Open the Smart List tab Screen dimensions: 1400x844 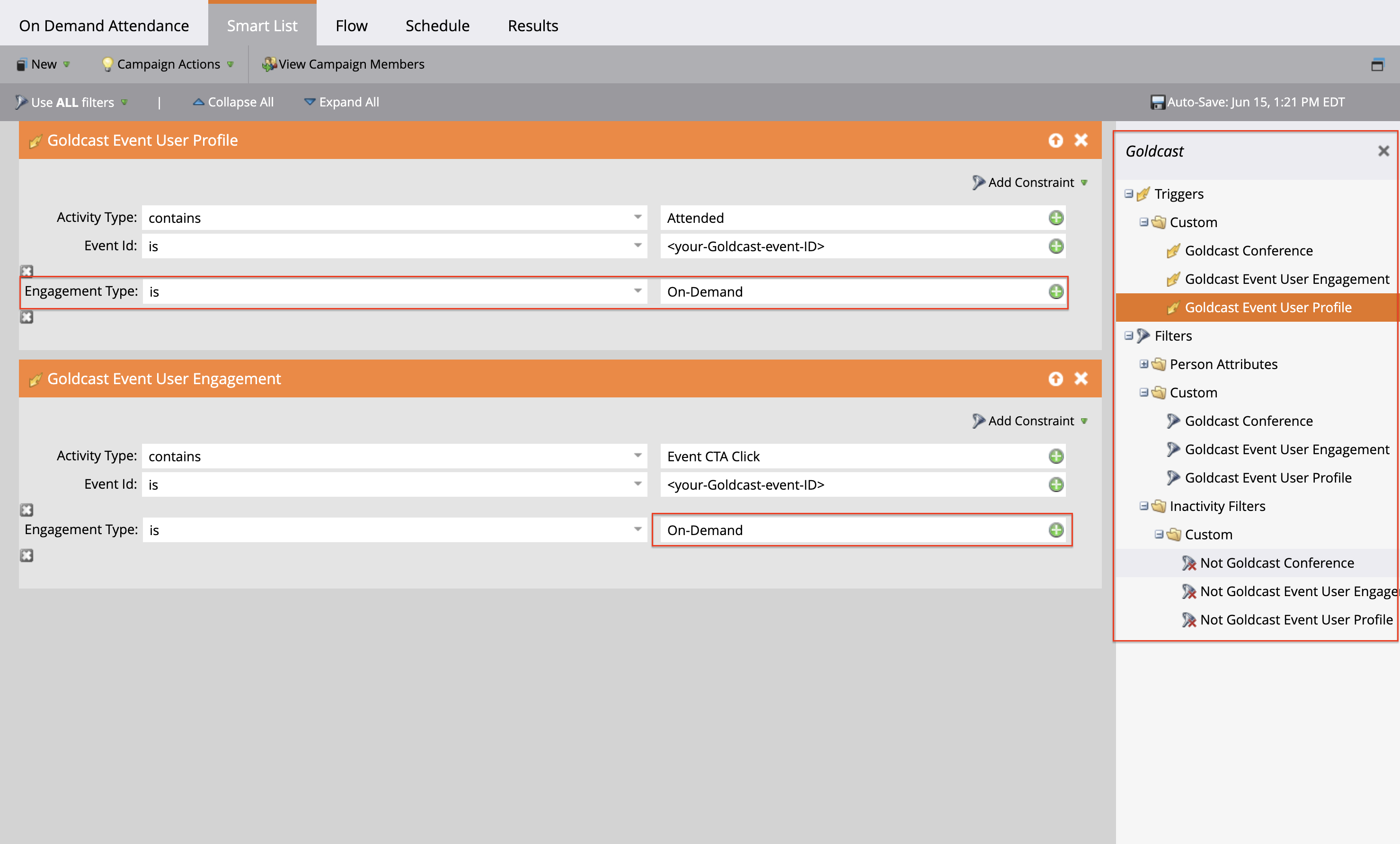tap(262, 26)
